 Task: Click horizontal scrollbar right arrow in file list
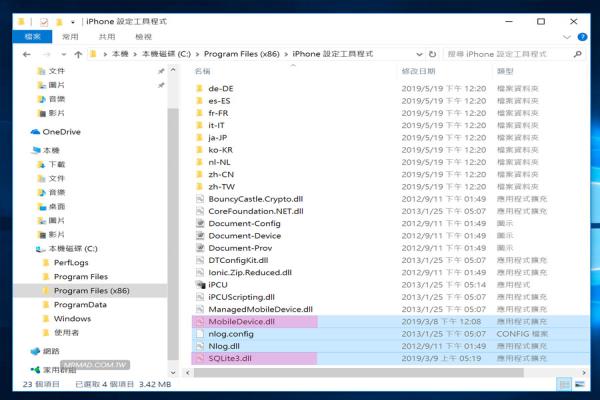click(x=584, y=372)
